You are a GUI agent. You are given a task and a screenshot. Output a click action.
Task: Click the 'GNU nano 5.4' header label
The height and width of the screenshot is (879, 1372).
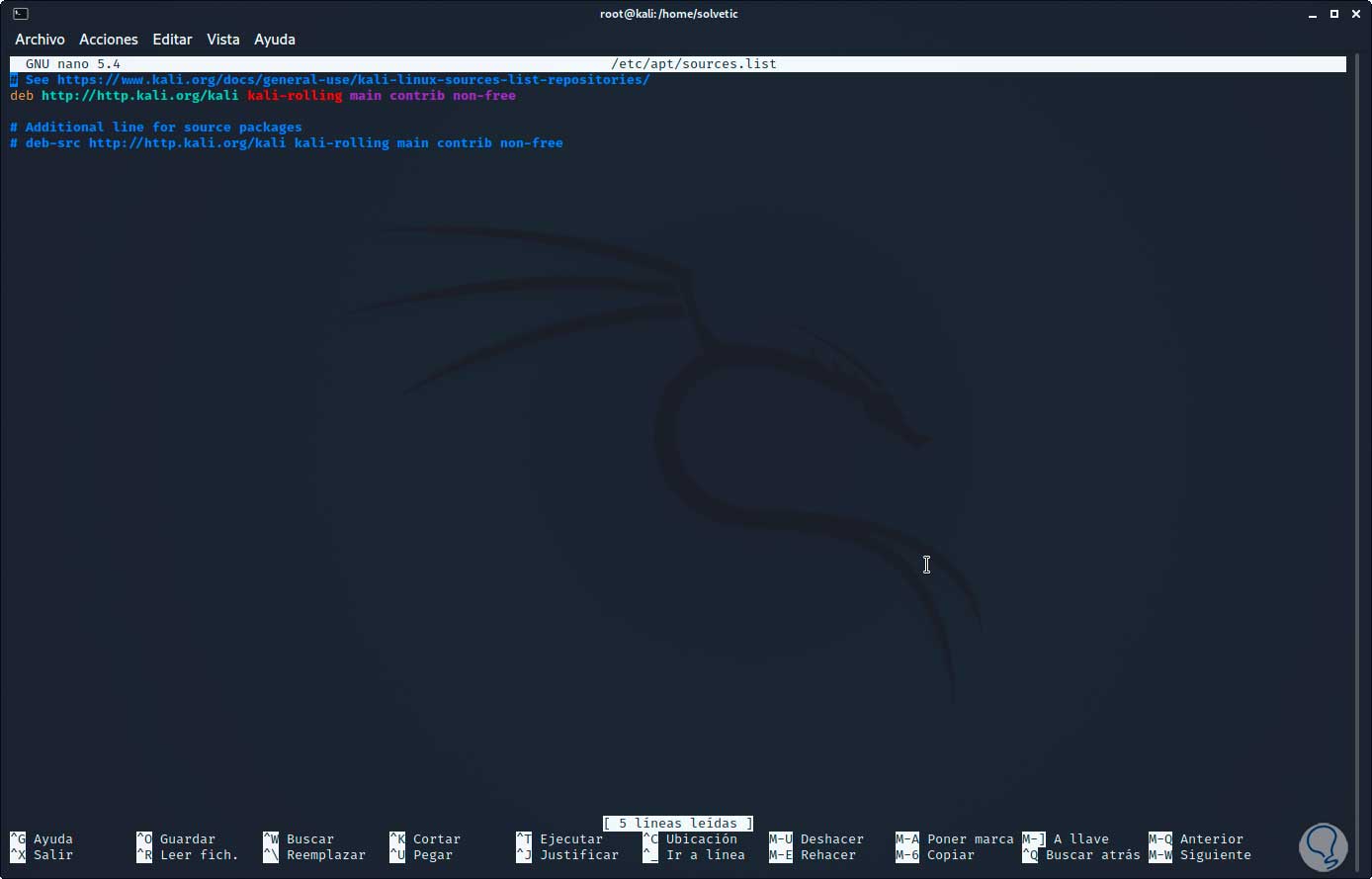73,64
